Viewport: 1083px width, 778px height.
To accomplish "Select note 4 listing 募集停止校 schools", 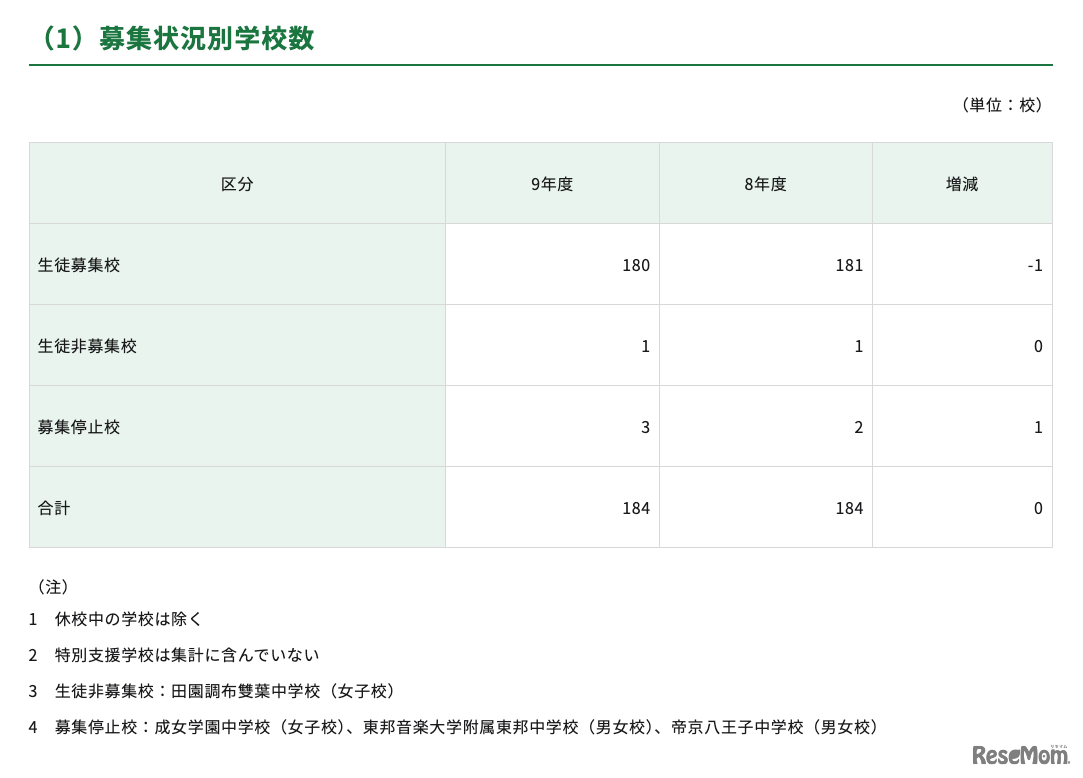I will (x=454, y=727).
